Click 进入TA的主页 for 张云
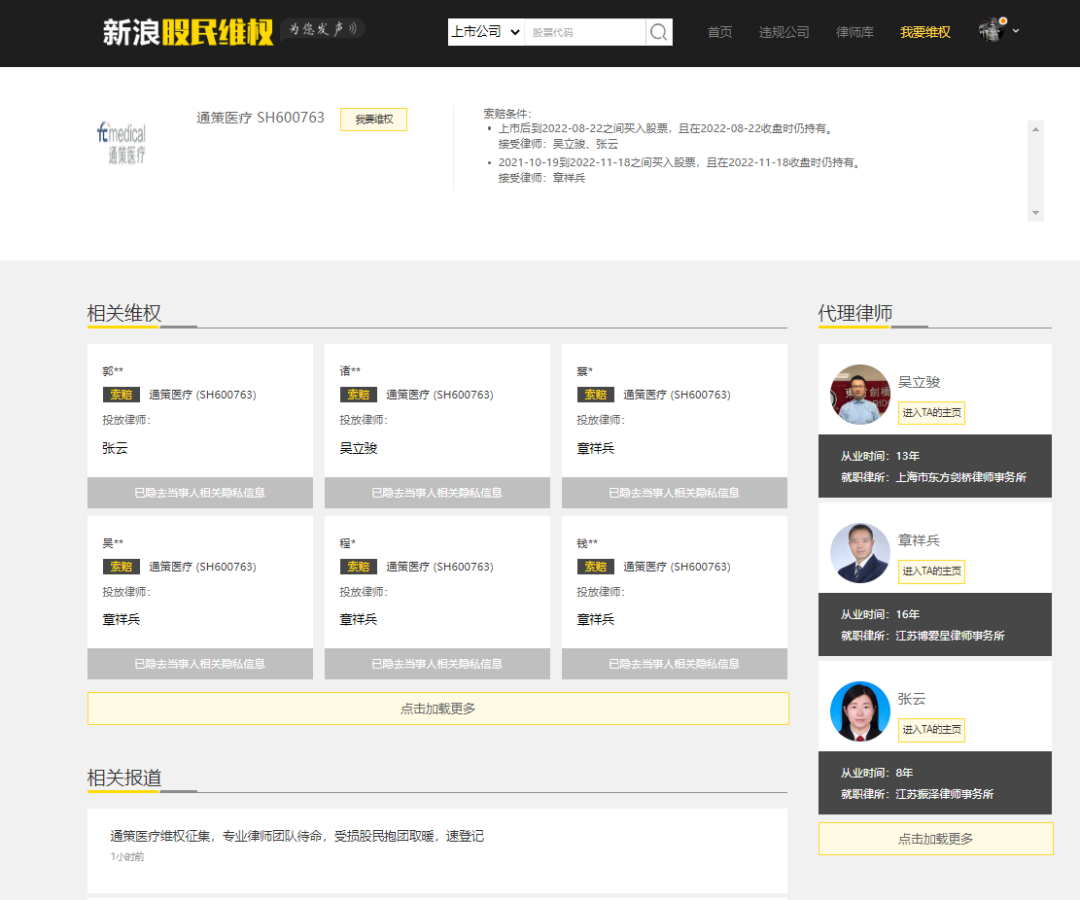 (x=931, y=729)
